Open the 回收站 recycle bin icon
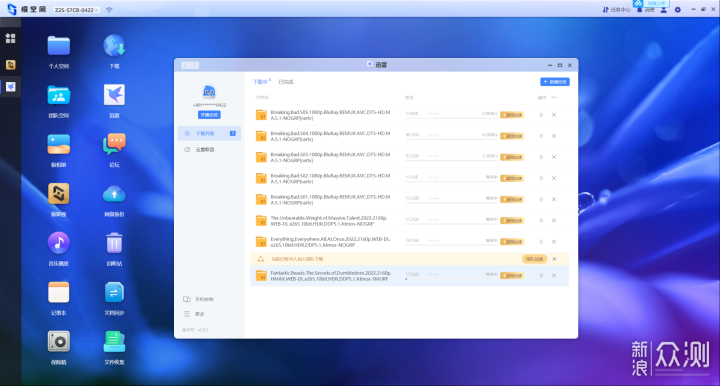 pos(114,243)
